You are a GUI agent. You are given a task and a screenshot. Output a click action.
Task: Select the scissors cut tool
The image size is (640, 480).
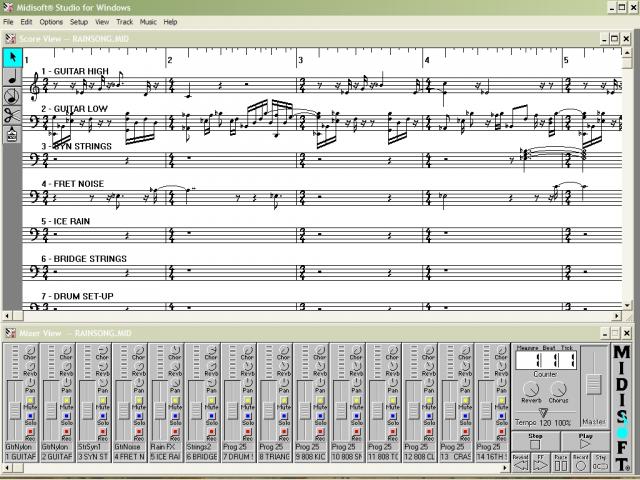tap(12, 115)
